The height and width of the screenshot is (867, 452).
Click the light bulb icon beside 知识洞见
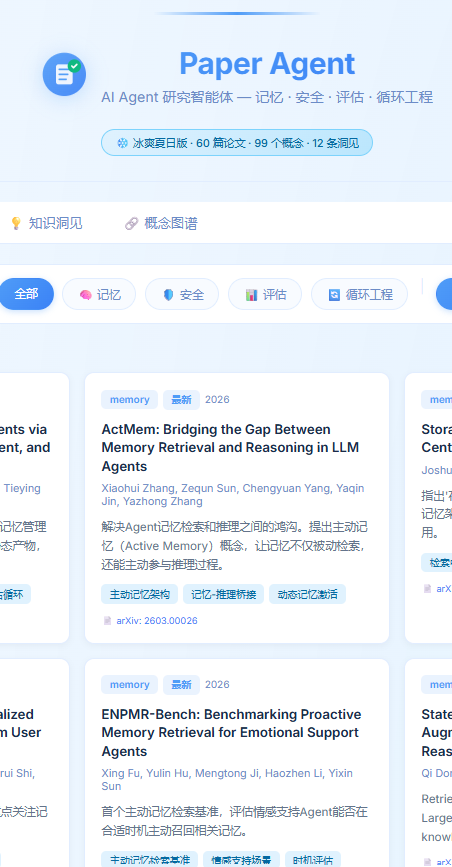[16, 223]
